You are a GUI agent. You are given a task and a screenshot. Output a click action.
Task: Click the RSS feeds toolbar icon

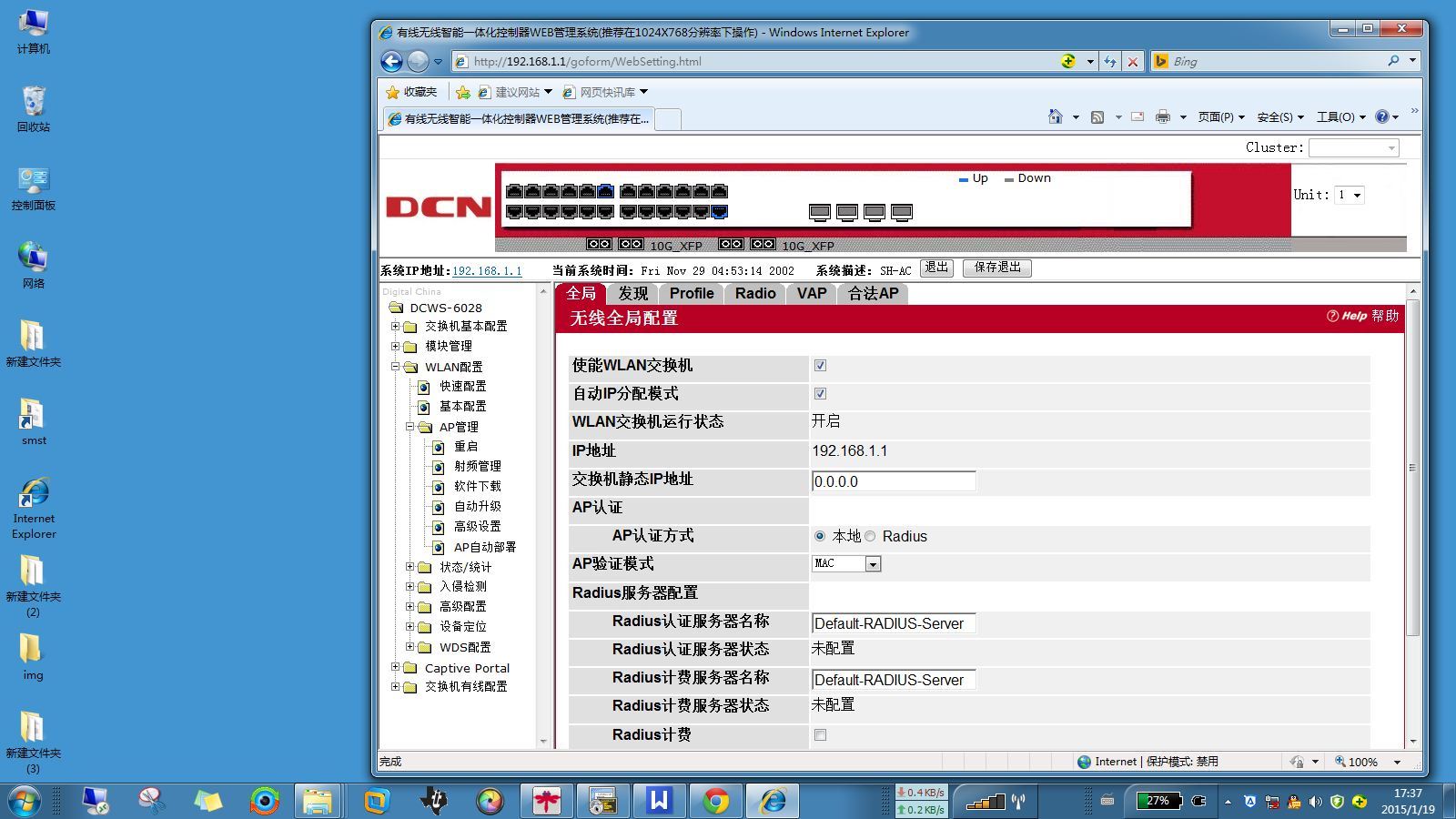point(1097,116)
